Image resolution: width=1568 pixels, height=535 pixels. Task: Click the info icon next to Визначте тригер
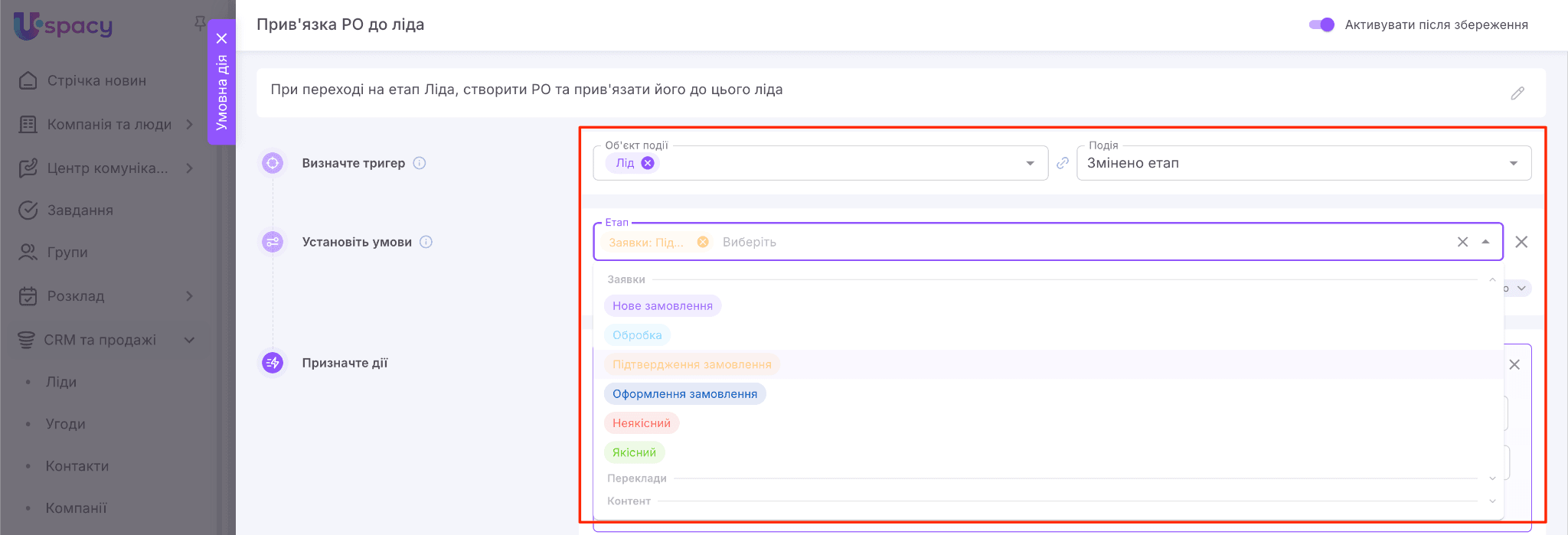420,163
